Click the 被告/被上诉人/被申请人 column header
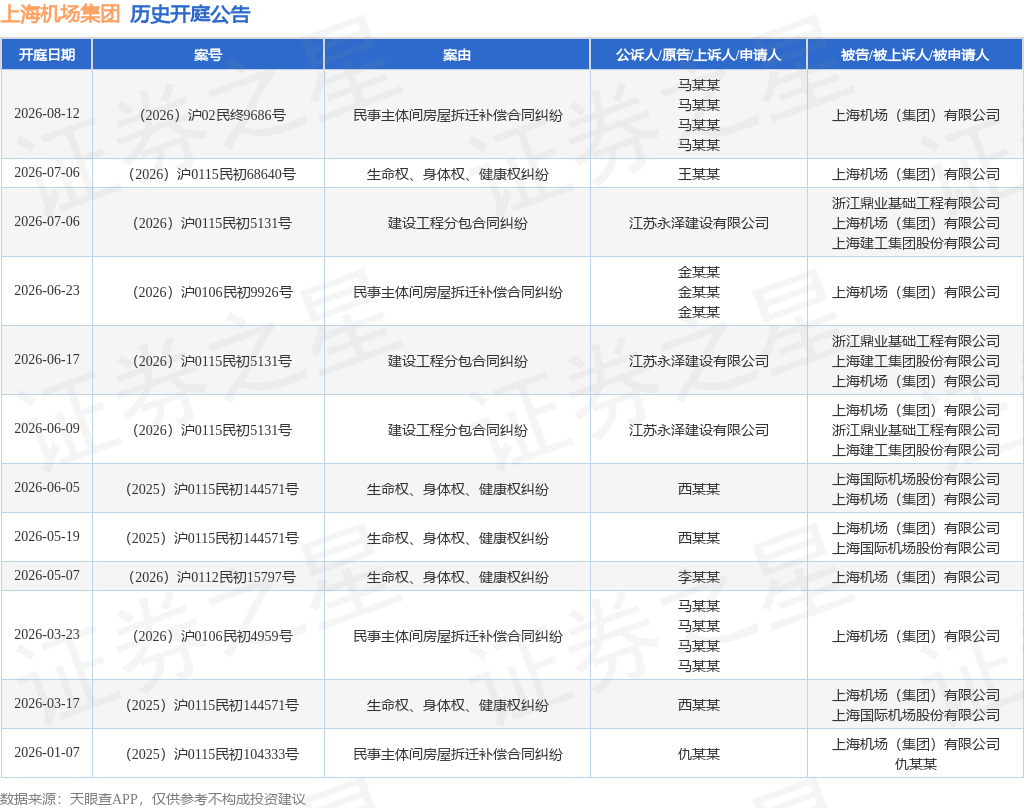Viewport: 1024px width, 808px height. point(915,55)
